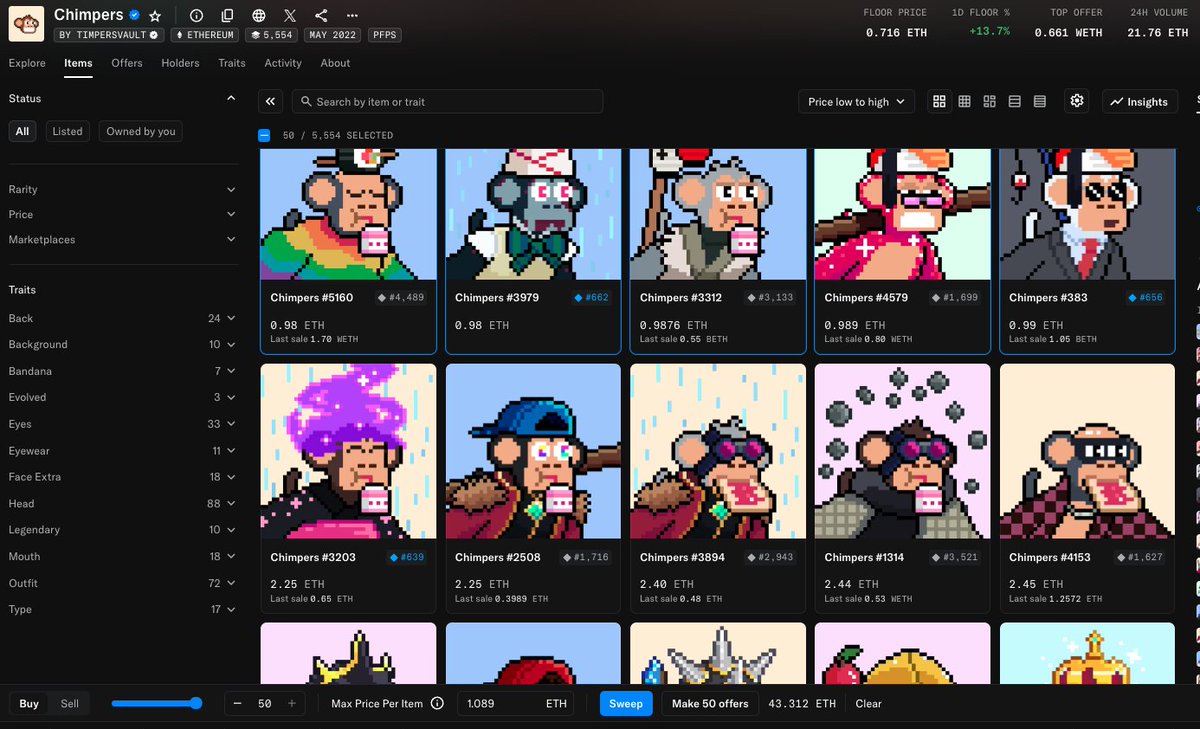Click the verified badge next to Chimpers title
The image size is (1200, 729).
click(x=134, y=16)
